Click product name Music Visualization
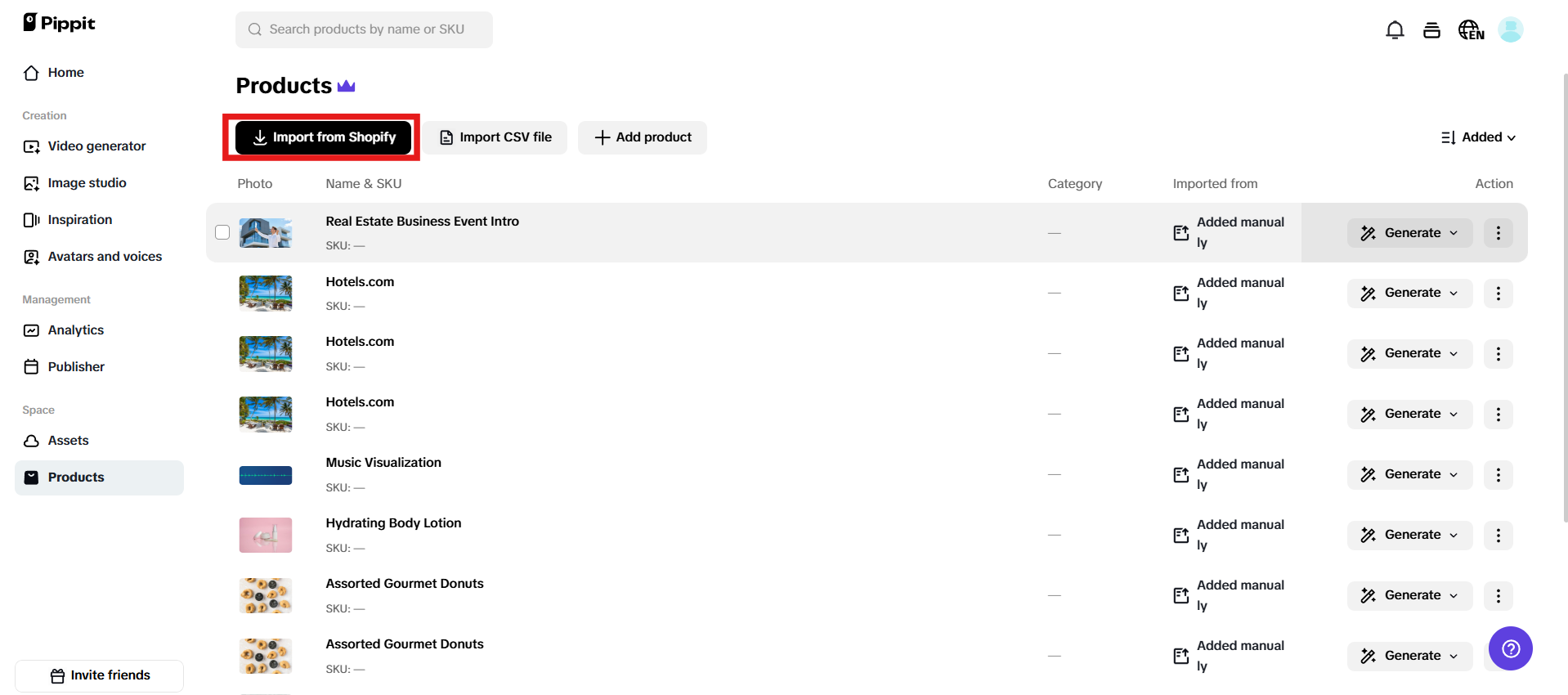Viewport: 1568px width, 695px height. [x=383, y=463]
